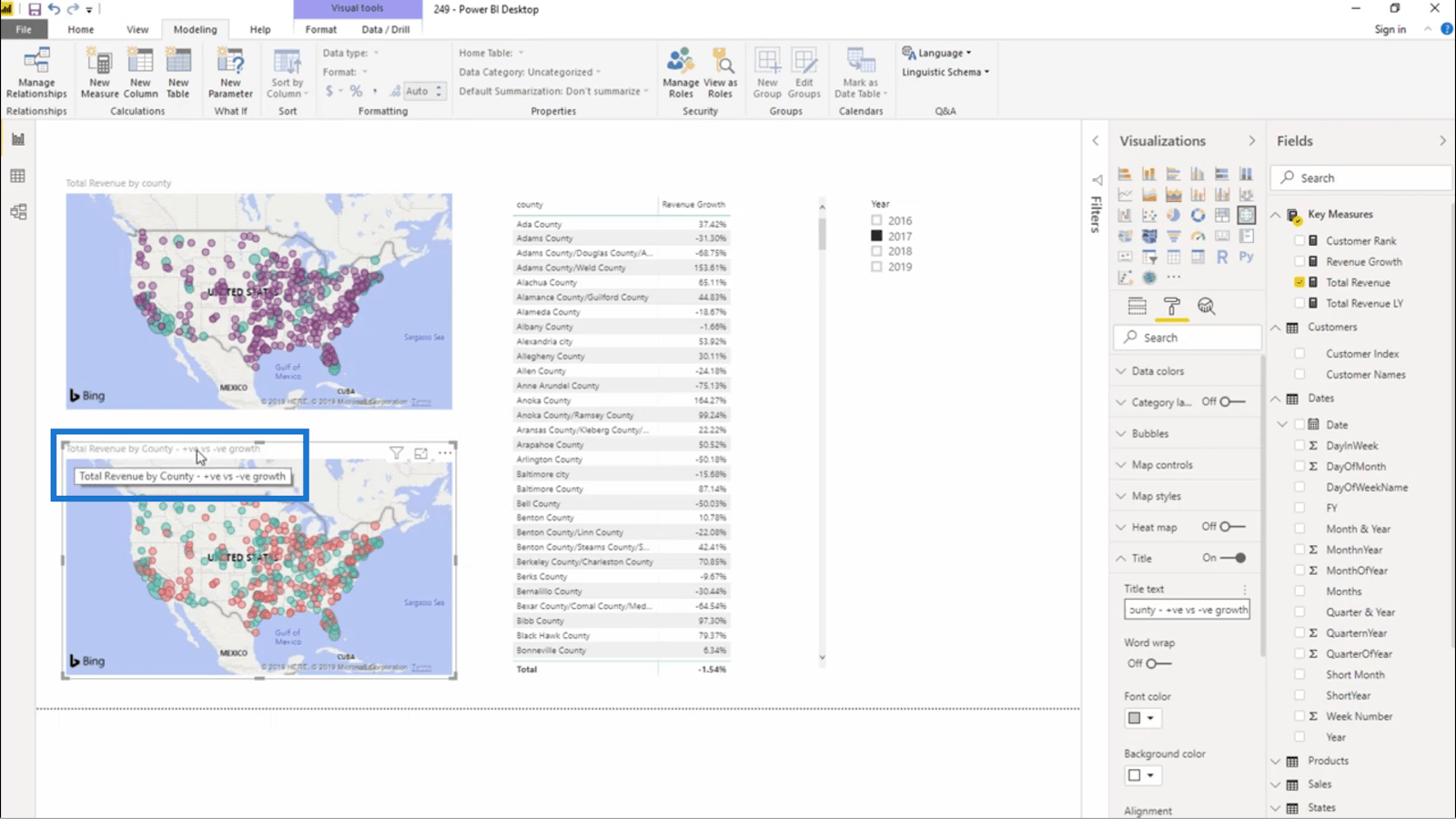The height and width of the screenshot is (819, 1456).
Task: Check the 2018 year slicer box
Action: (876, 251)
